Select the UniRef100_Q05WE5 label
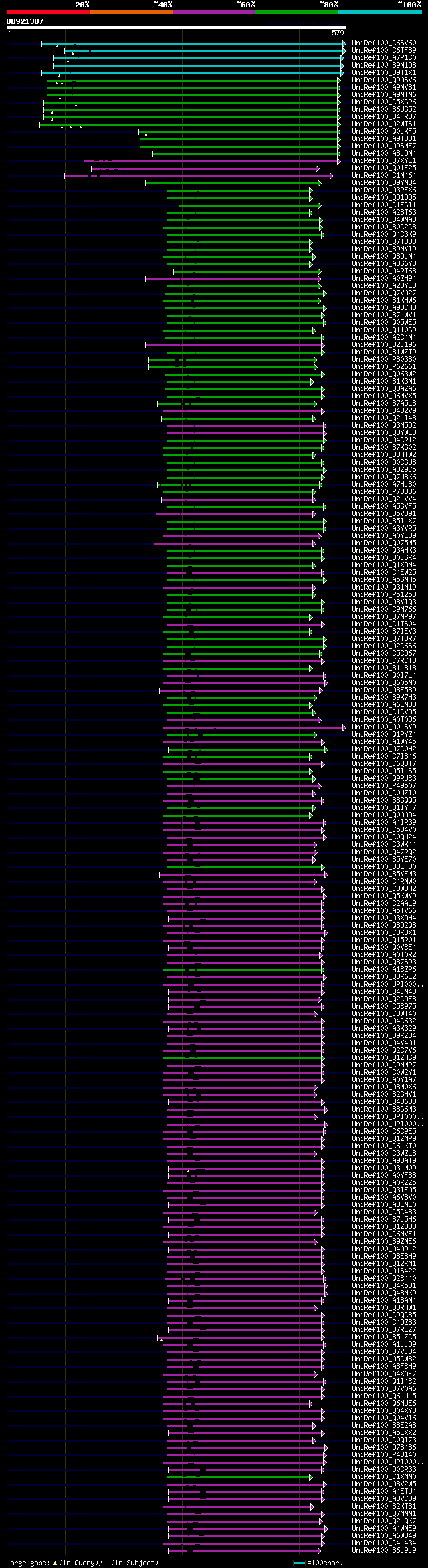Viewport: 428px width, 1568px height. 384,323
